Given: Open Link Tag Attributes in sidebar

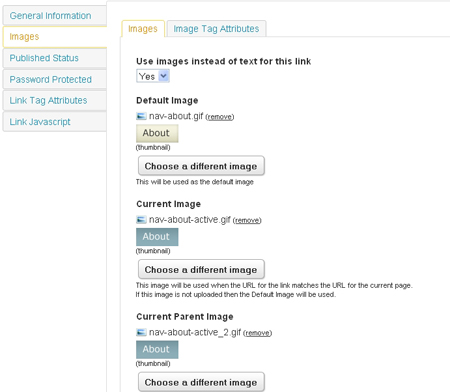Looking at the screenshot, I should pos(55,101).
